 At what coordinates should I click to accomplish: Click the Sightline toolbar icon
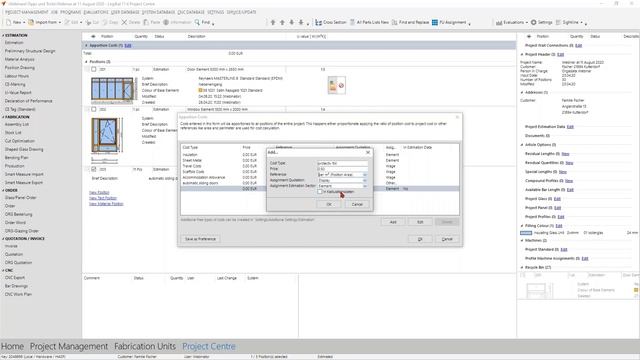pyautogui.click(x=558, y=22)
